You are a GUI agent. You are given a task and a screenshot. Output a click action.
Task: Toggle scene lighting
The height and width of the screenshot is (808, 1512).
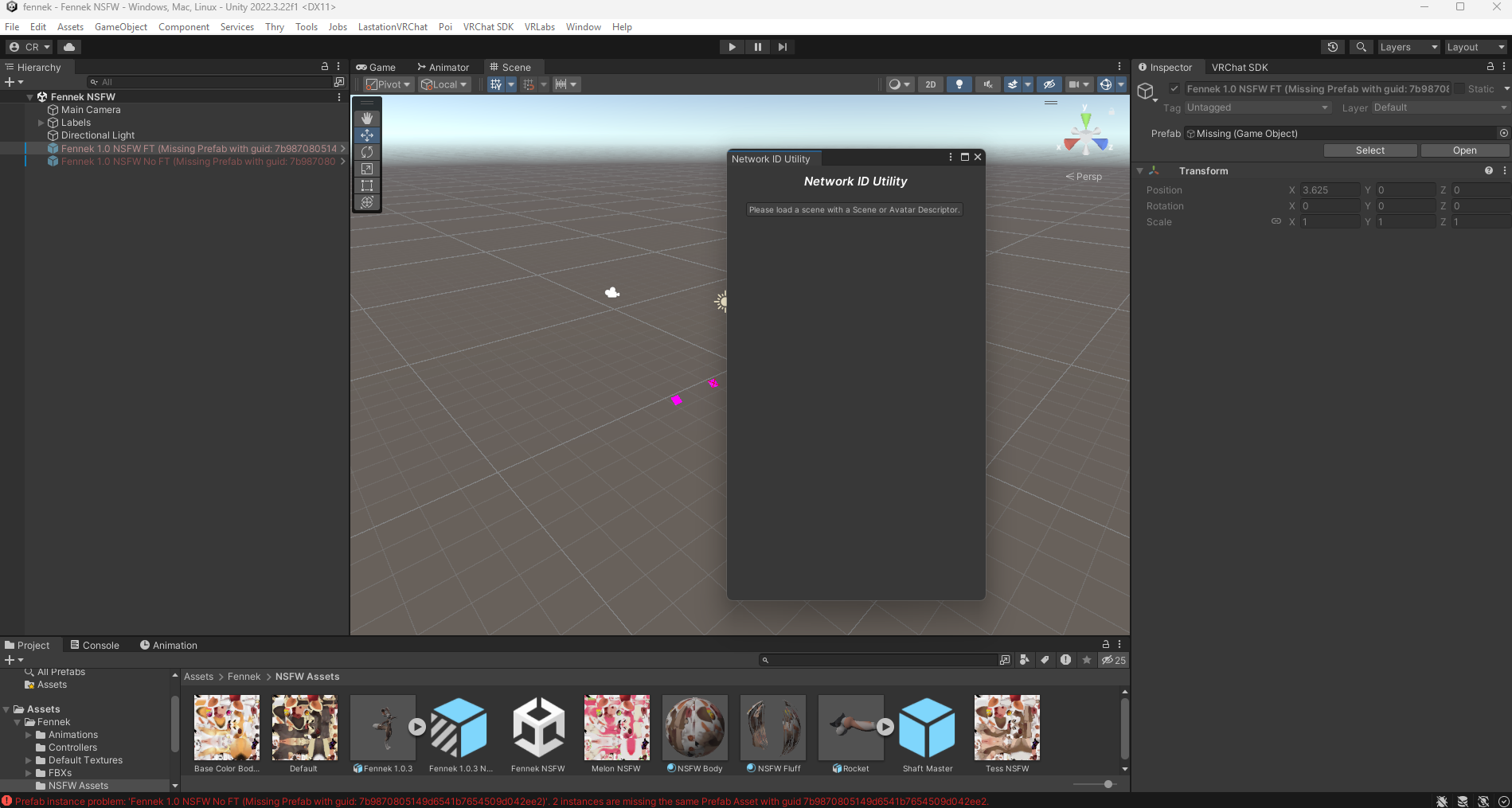tap(959, 84)
